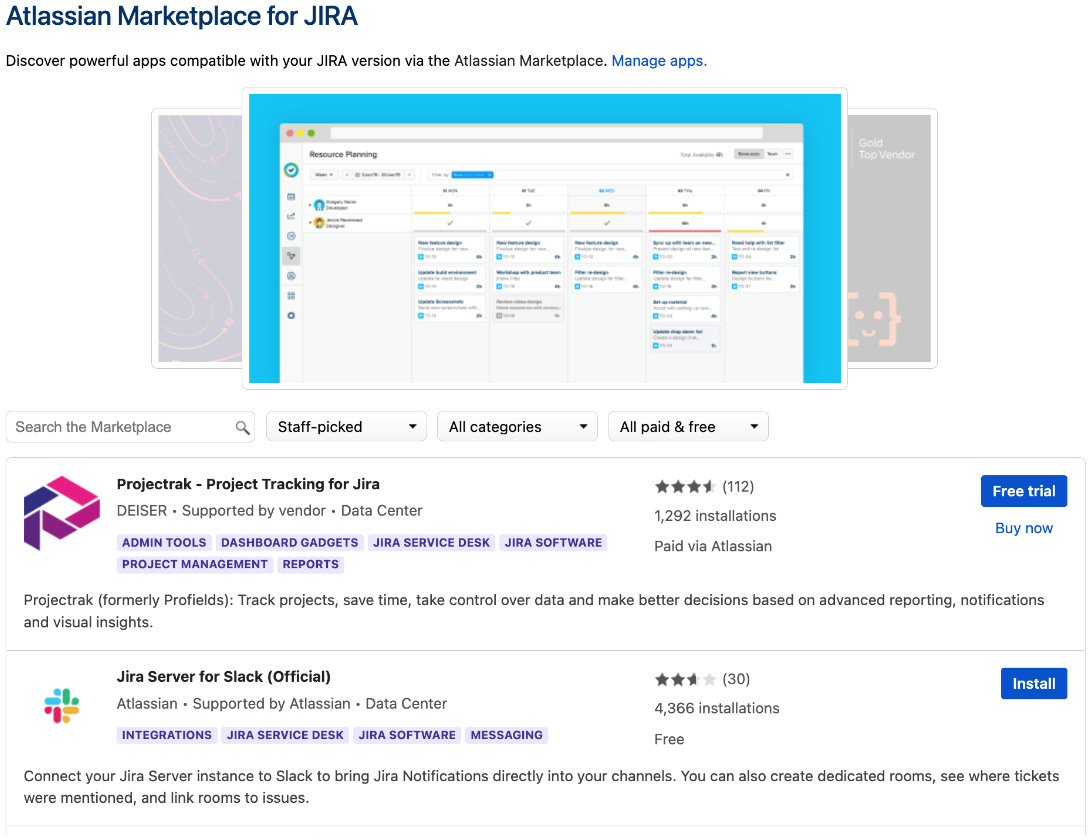Click the Slack icon beside Jira Server for Slack
Screen dimensions: 1091x840
[x=62, y=704]
